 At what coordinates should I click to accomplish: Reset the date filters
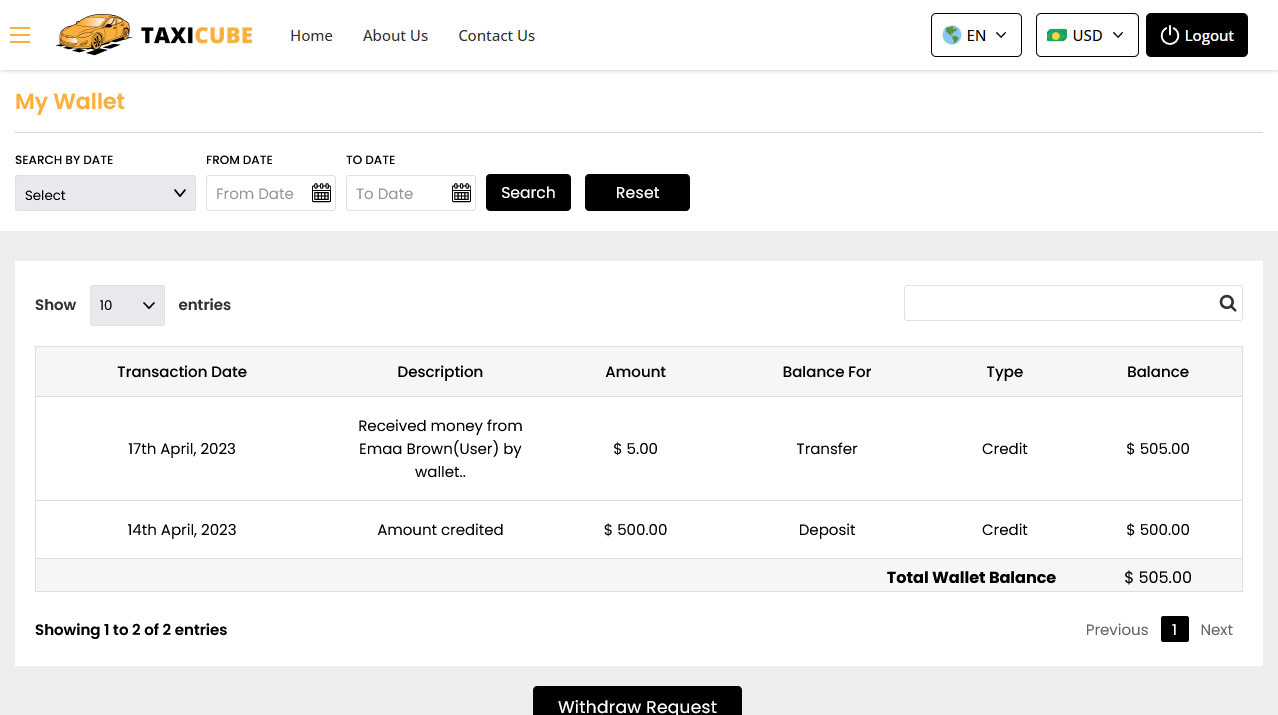coord(637,192)
